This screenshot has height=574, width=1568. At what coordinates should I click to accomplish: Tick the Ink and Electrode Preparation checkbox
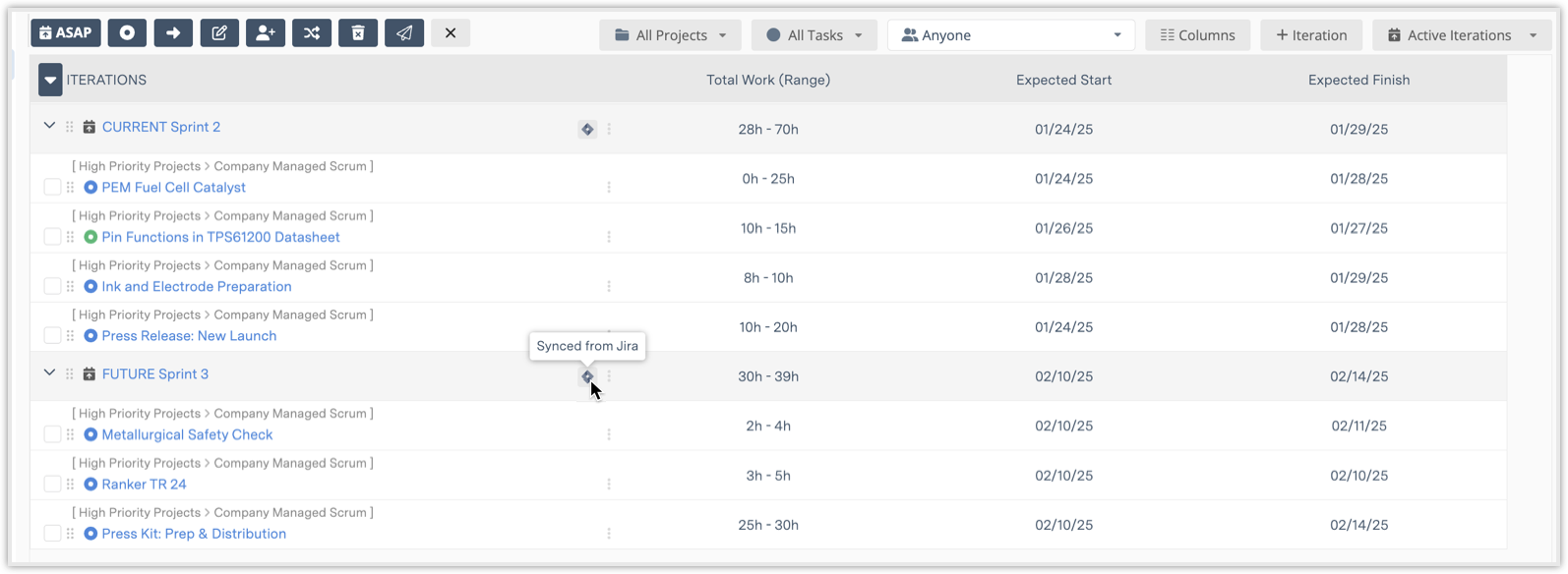coord(52,286)
